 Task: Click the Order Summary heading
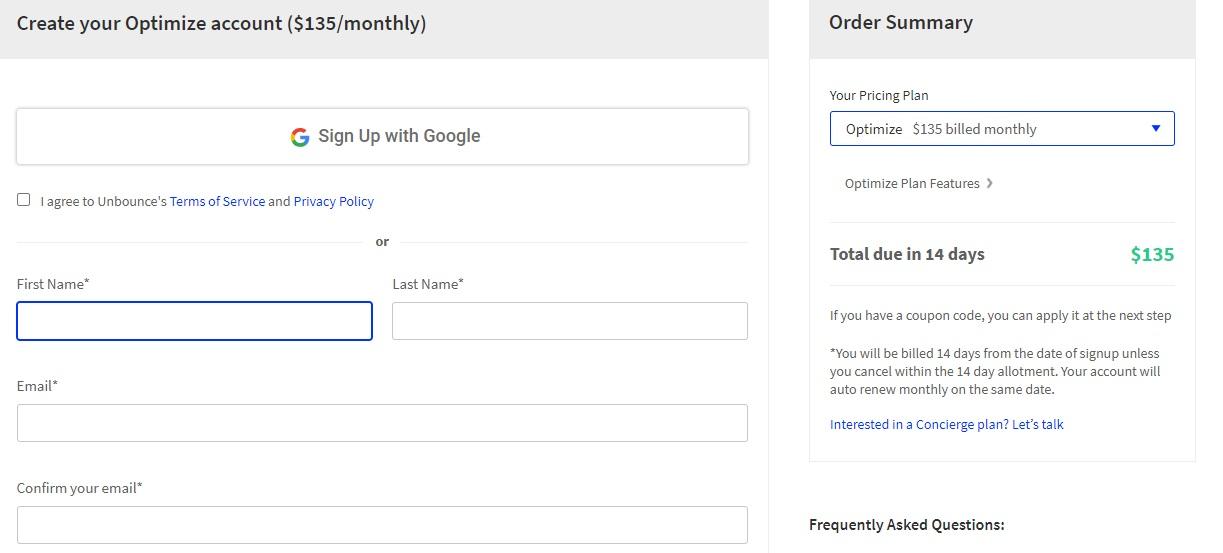(900, 23)
